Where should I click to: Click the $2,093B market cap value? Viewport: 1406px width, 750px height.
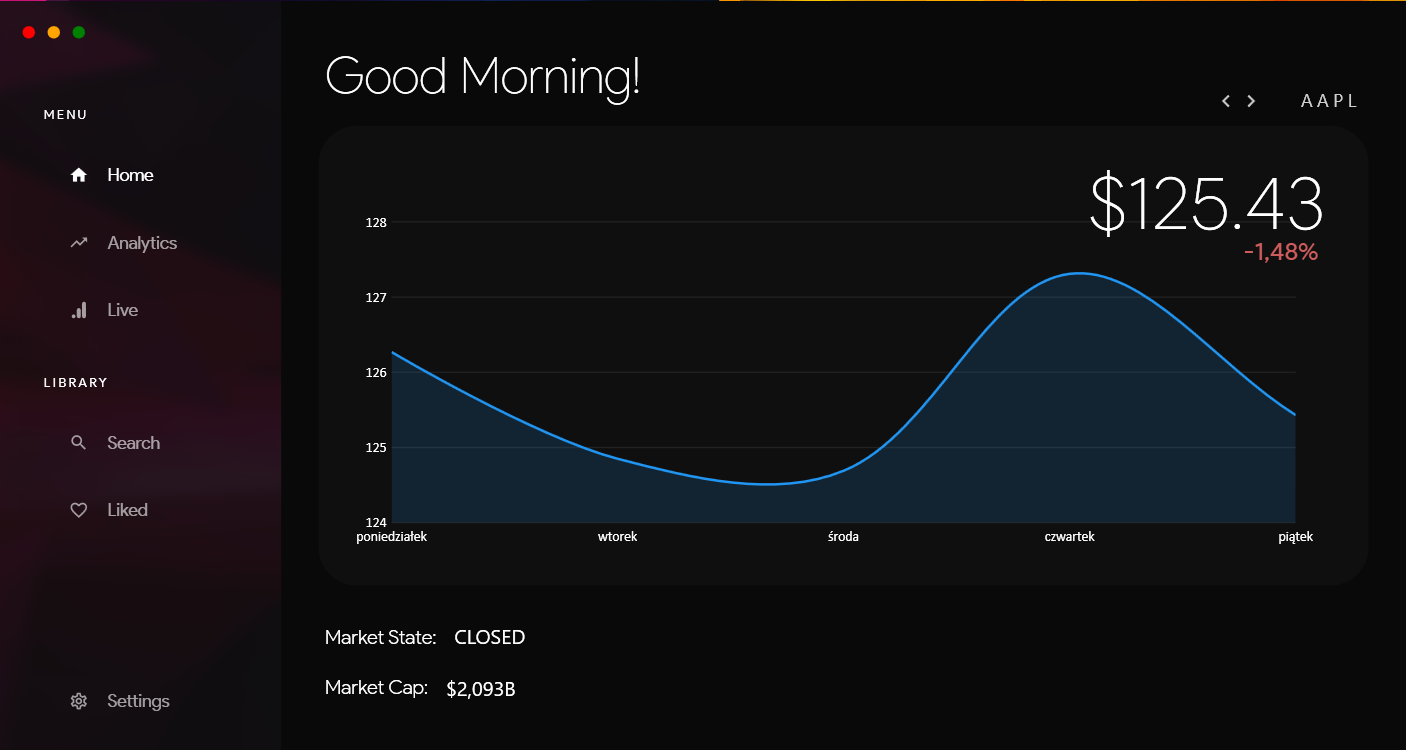[481, 688]
